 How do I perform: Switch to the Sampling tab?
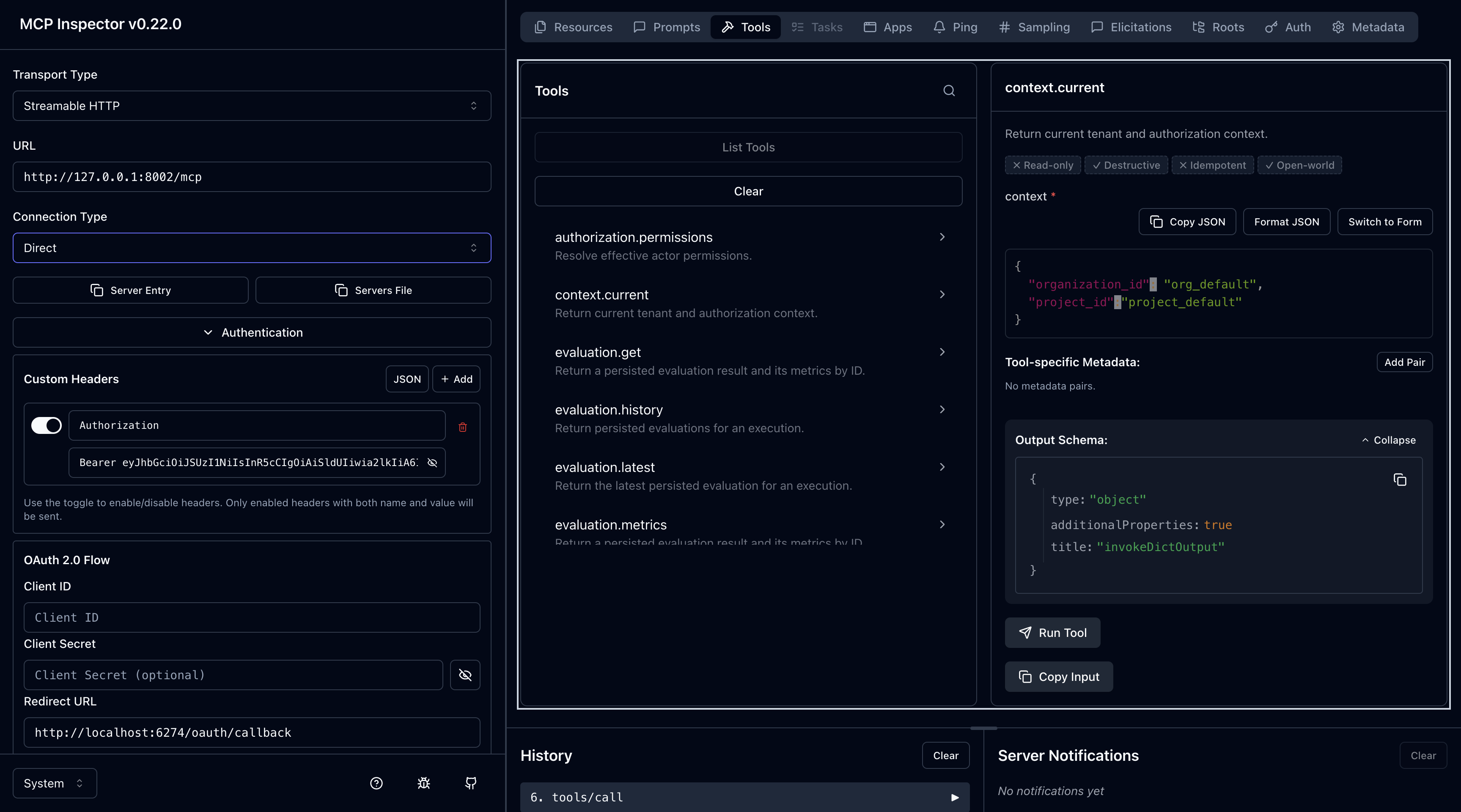(1035, 27)
